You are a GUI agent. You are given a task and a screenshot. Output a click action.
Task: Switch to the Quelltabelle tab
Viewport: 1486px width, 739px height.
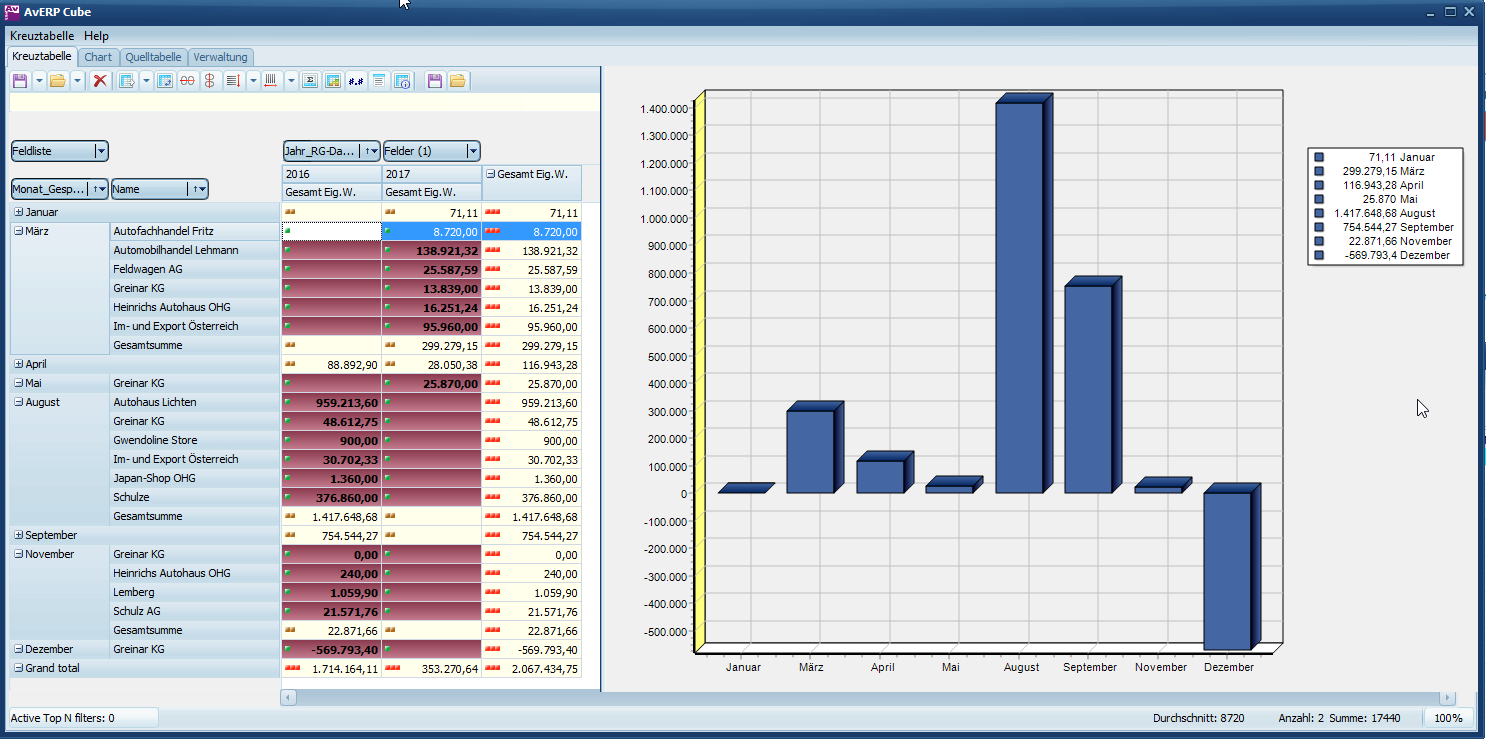tap(153, 57)
